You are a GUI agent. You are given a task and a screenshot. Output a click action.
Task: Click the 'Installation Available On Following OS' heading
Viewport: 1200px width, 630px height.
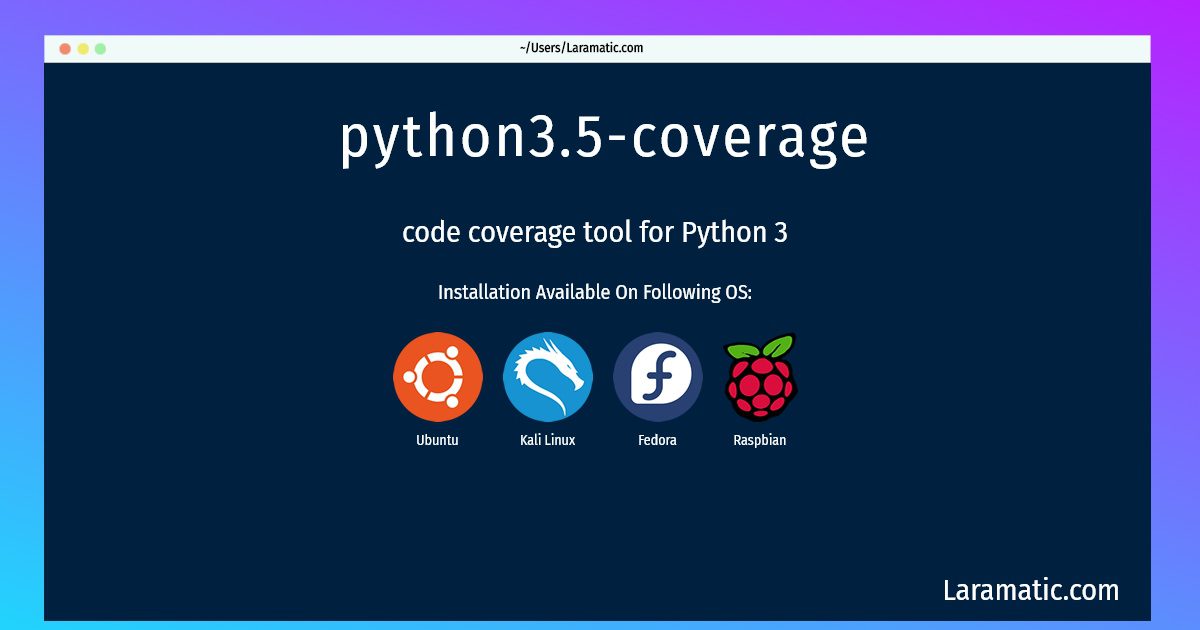coord(594,292)
